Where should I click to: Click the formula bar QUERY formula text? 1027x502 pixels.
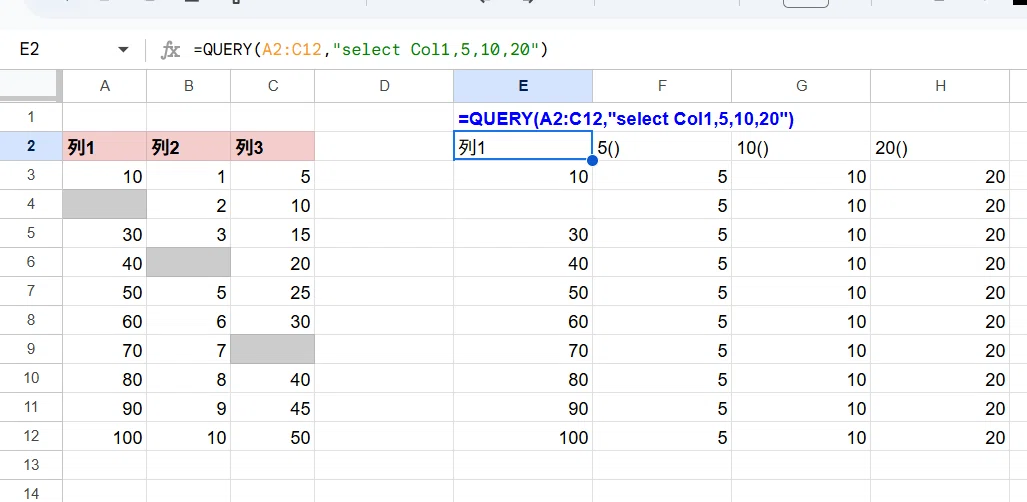pyautogui.click(x=371, y=49)
